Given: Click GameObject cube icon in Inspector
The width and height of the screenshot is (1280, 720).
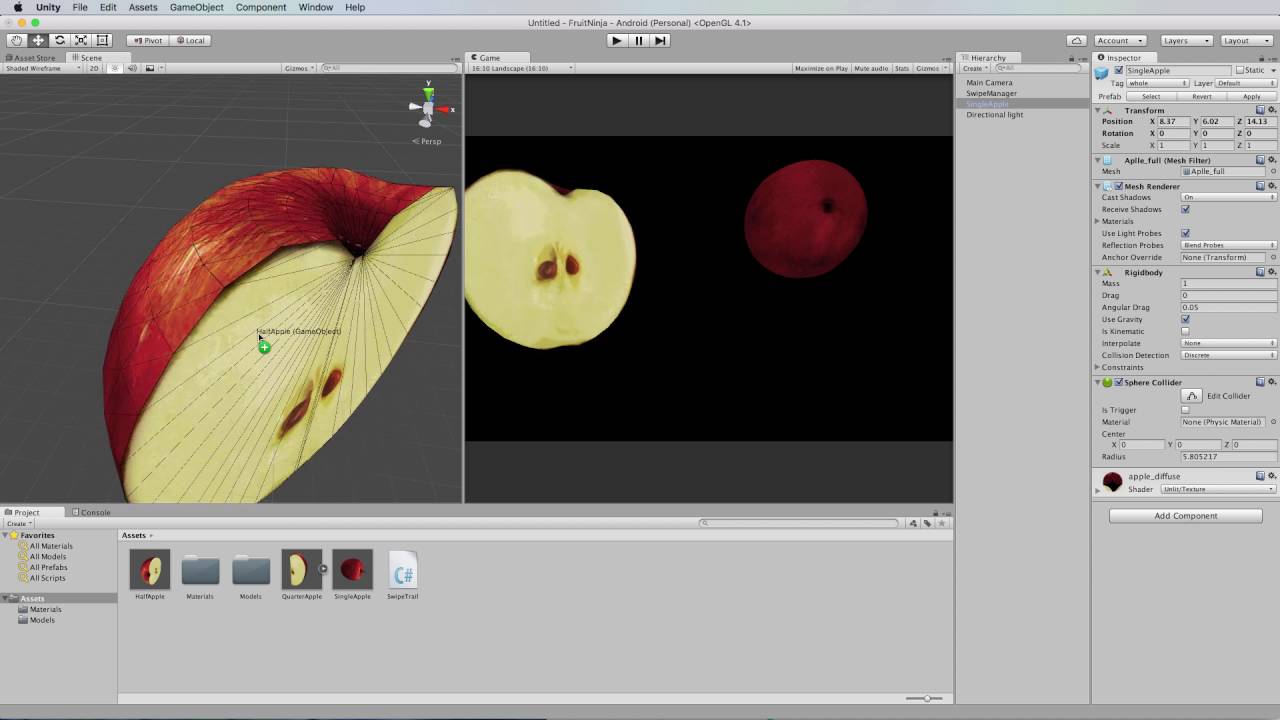Looking at the screenshot, I should coord(1102,72).
